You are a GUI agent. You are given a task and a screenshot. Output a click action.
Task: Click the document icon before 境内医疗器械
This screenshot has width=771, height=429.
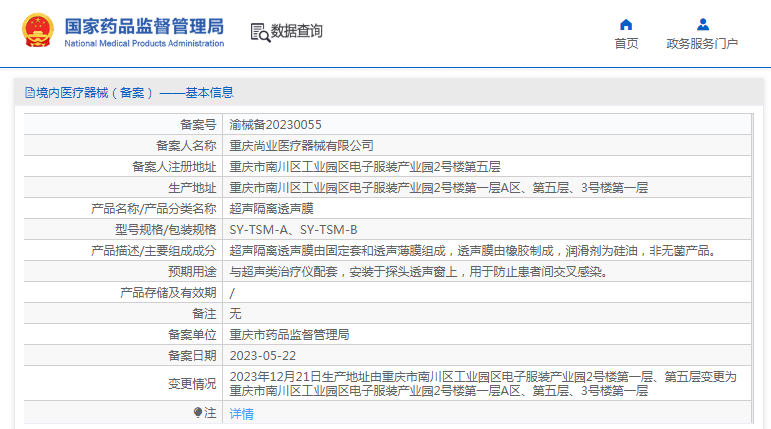pyautogui.click(x=30, y=92)
